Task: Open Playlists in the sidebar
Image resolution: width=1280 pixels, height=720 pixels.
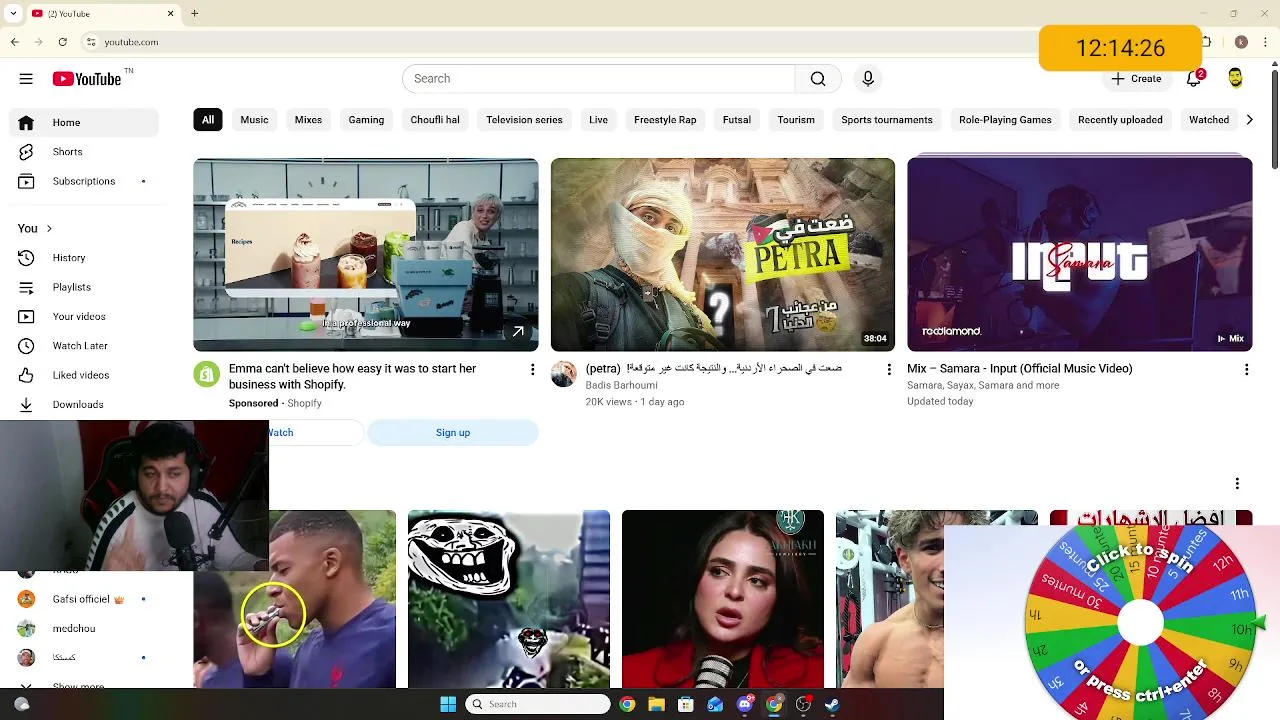Action: pyautogui.click(x=84, y=287)
